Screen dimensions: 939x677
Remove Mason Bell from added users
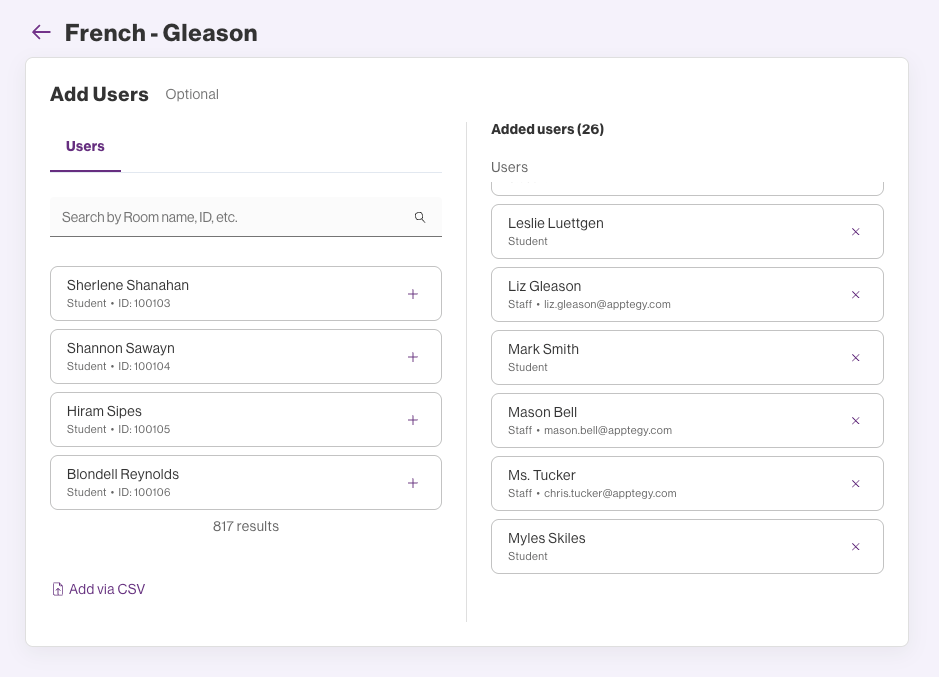(x=855, y=421)
